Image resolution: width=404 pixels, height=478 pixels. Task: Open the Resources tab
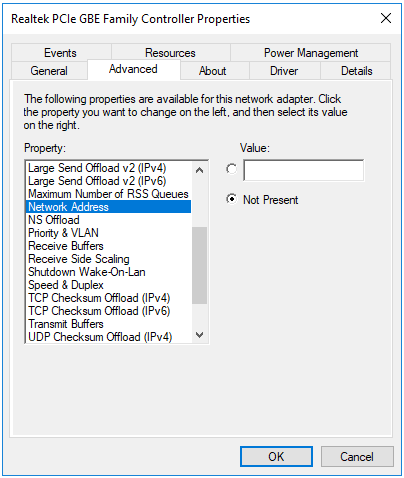point(170,53)
